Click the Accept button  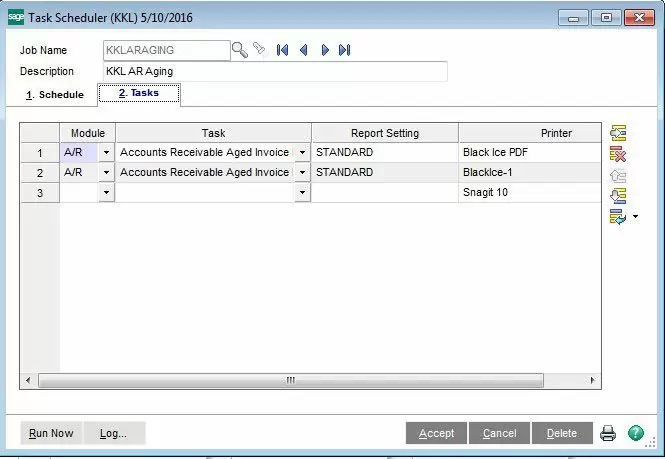tap(436, 433)
